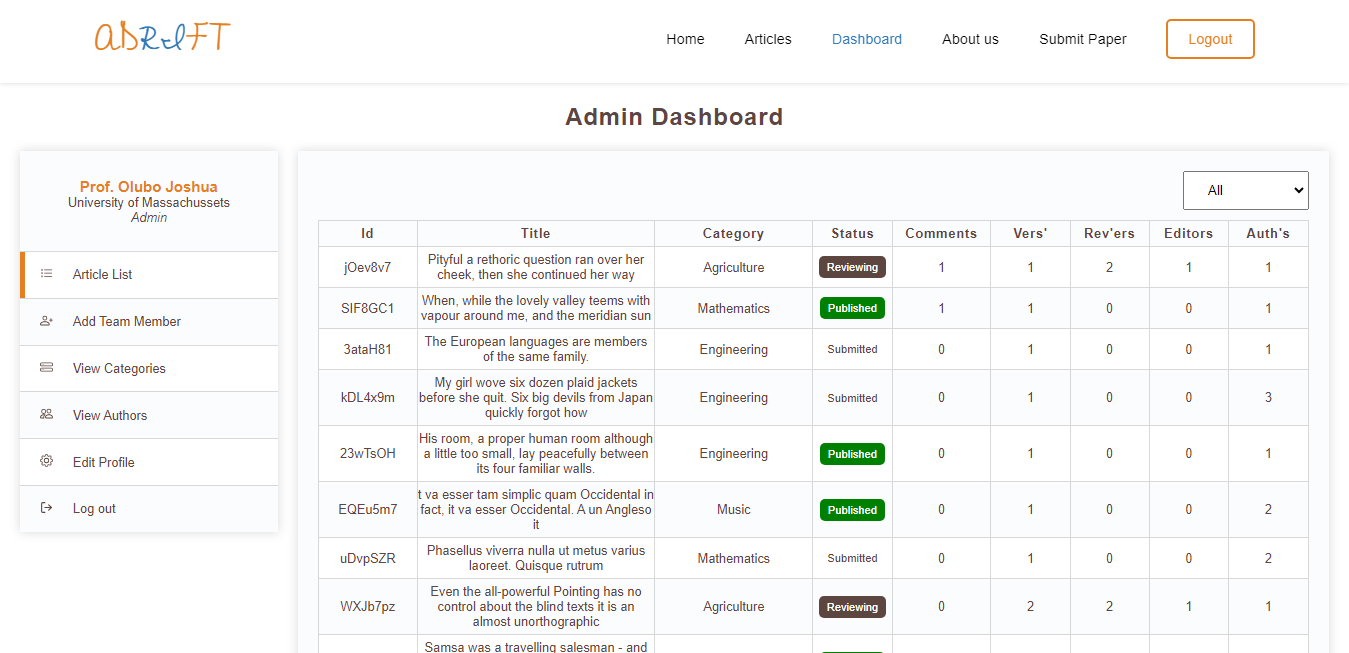Open the All filter dropdown
Viewport: 1349px width, 653px height.
pos(1245,190)
